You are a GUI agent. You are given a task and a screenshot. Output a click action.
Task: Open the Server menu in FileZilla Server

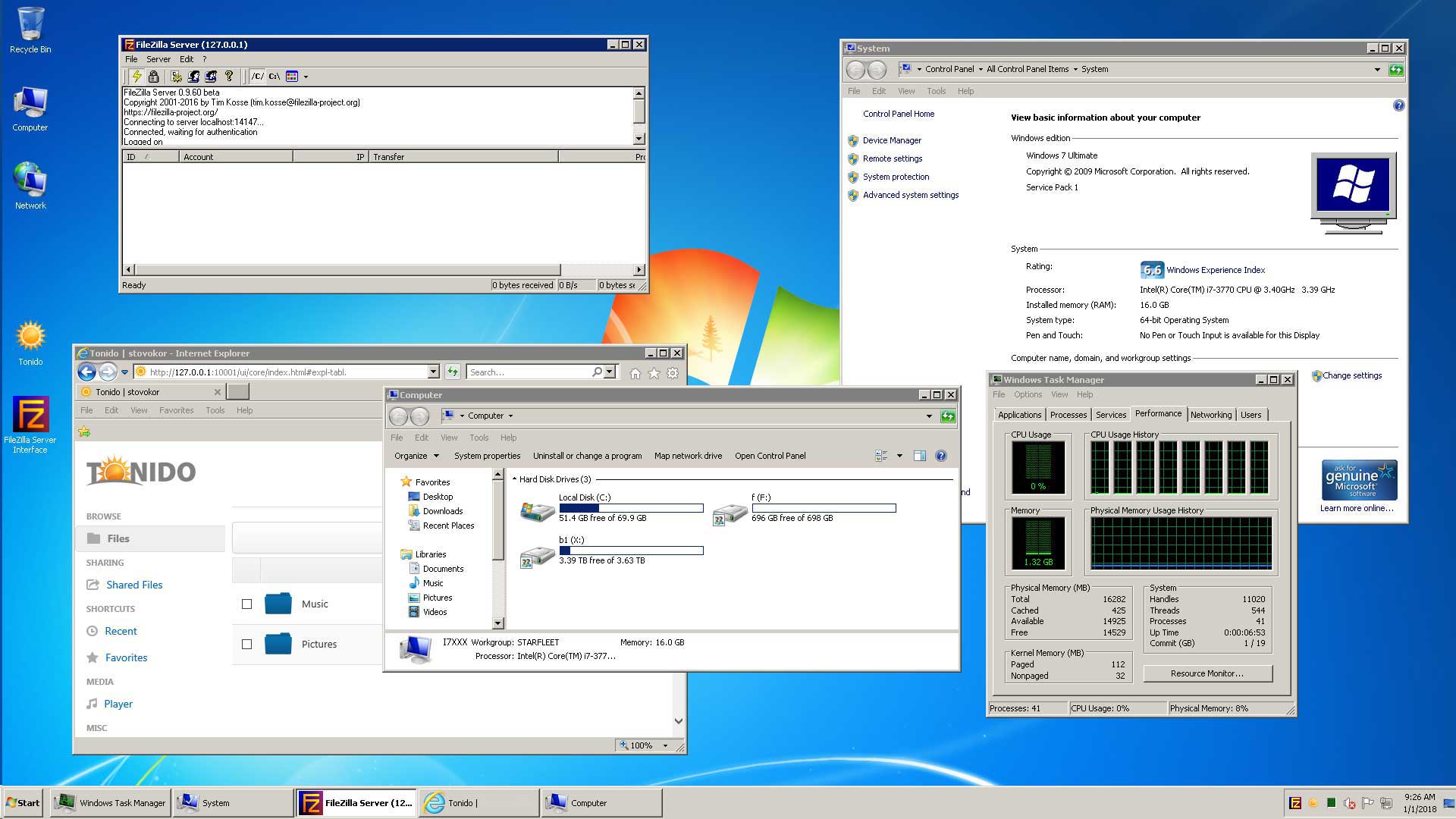[x=158, y=59]
